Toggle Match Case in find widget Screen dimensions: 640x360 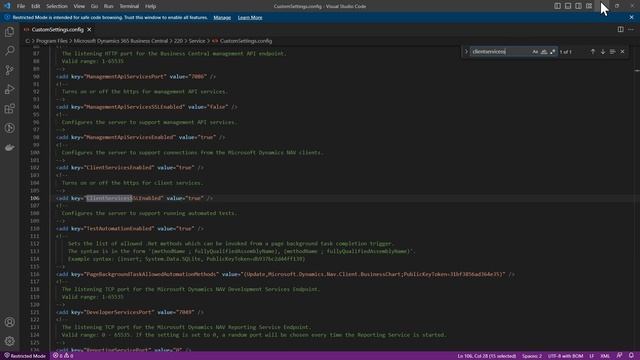(535, 52)
